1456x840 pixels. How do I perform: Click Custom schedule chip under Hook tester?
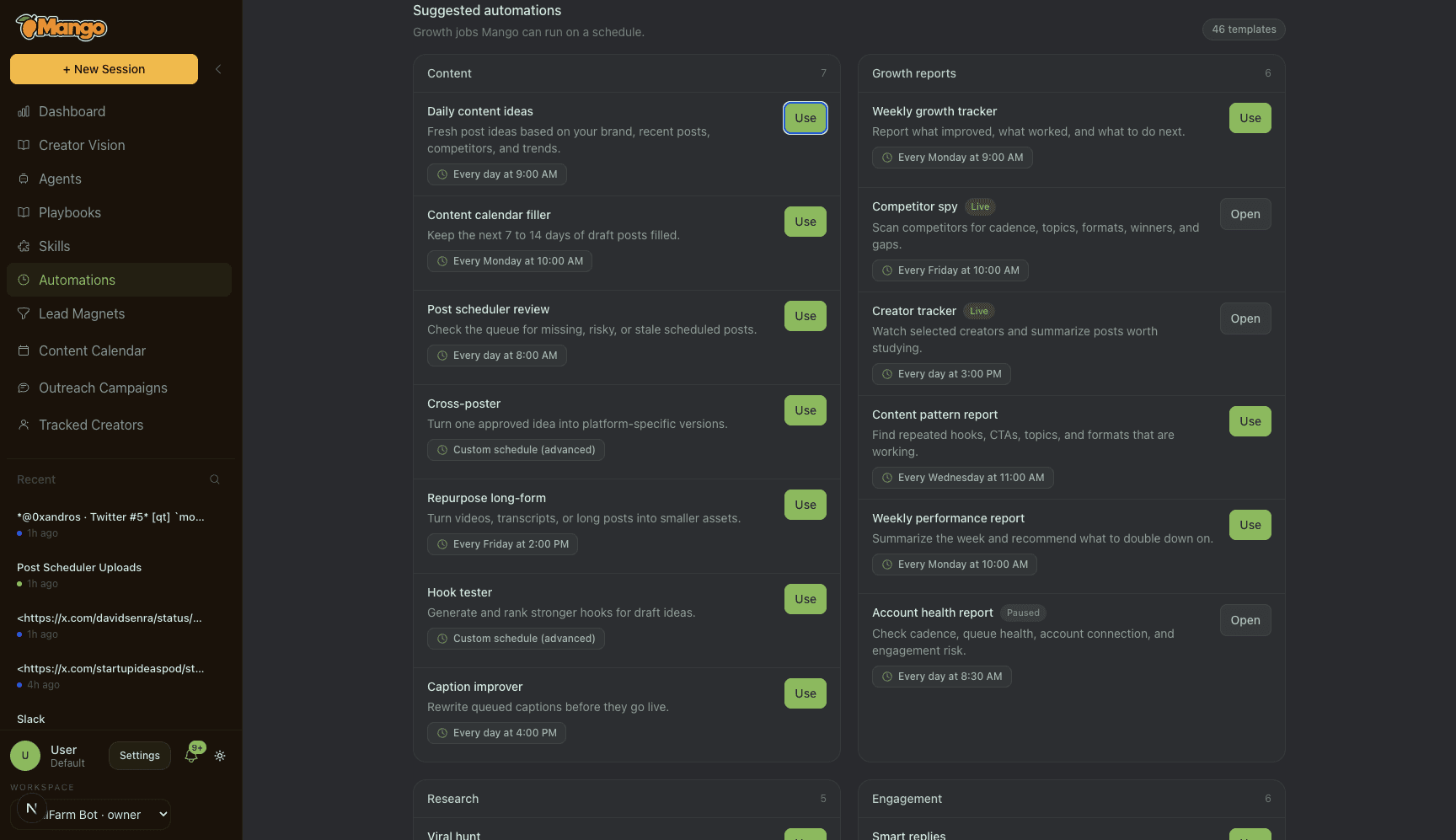tap(516, 639)
